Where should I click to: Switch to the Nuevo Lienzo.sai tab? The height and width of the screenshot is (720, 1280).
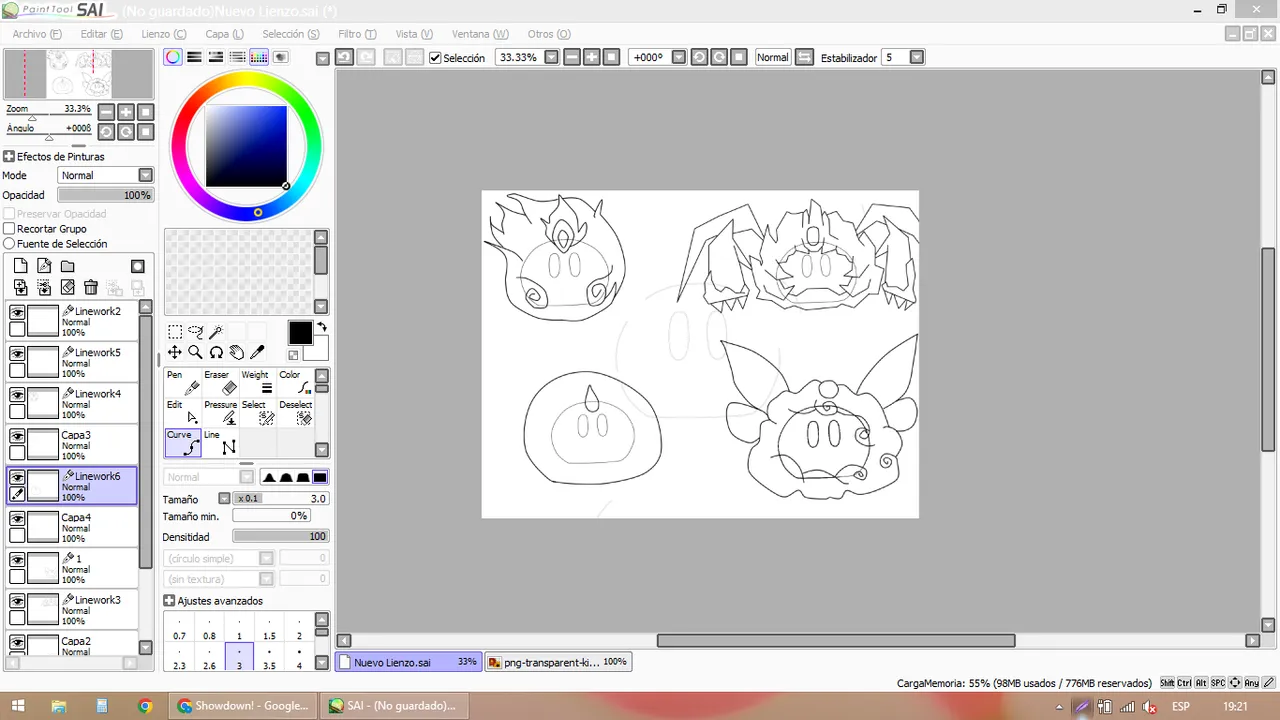408,662
